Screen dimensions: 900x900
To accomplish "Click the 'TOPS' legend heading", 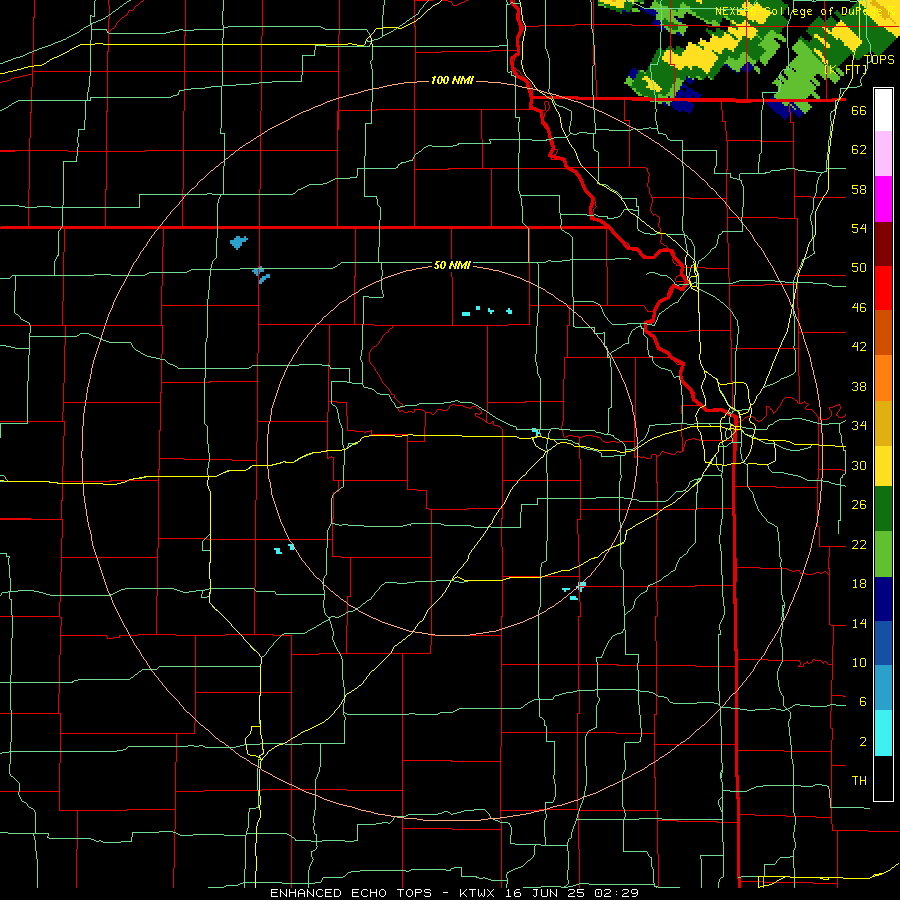I will 879,60.
